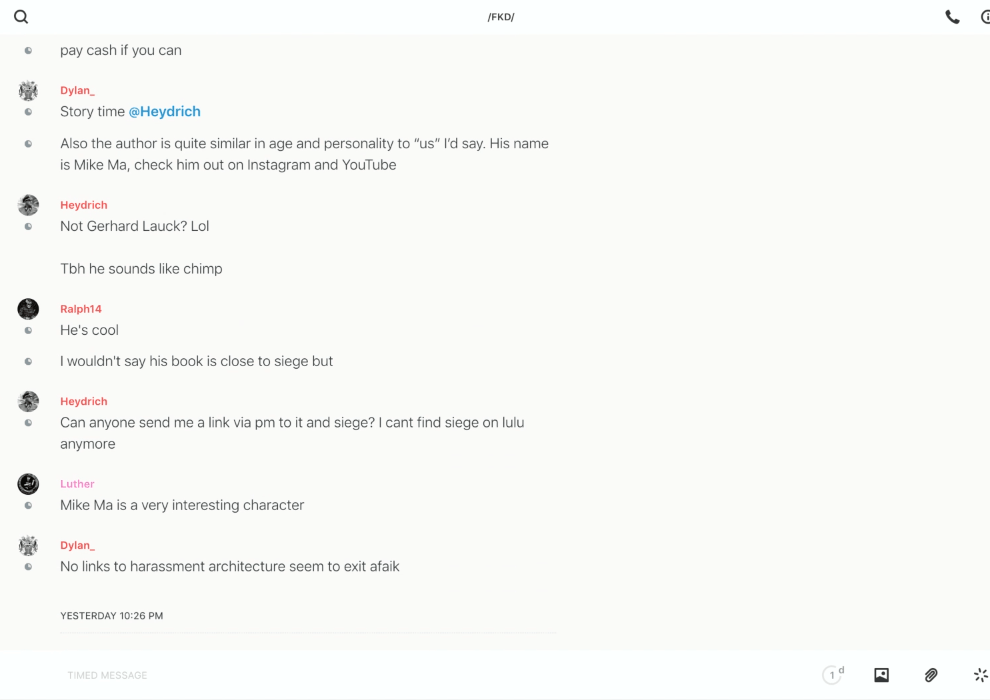This screenshot has height=700, width=990.
Task: Send a ping with the burst icon
Action: coord(980,675)
